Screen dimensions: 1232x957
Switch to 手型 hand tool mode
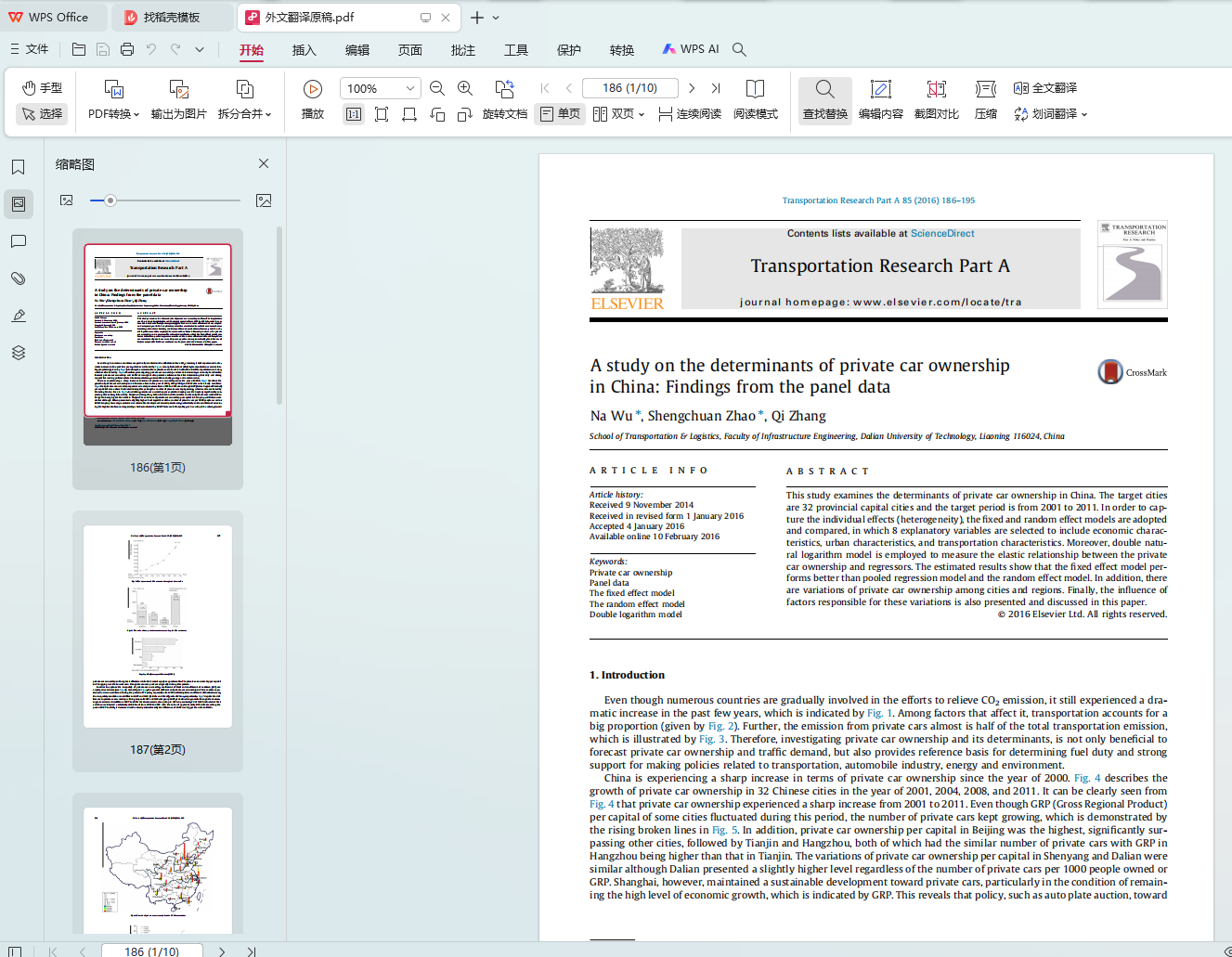(43, 88)
